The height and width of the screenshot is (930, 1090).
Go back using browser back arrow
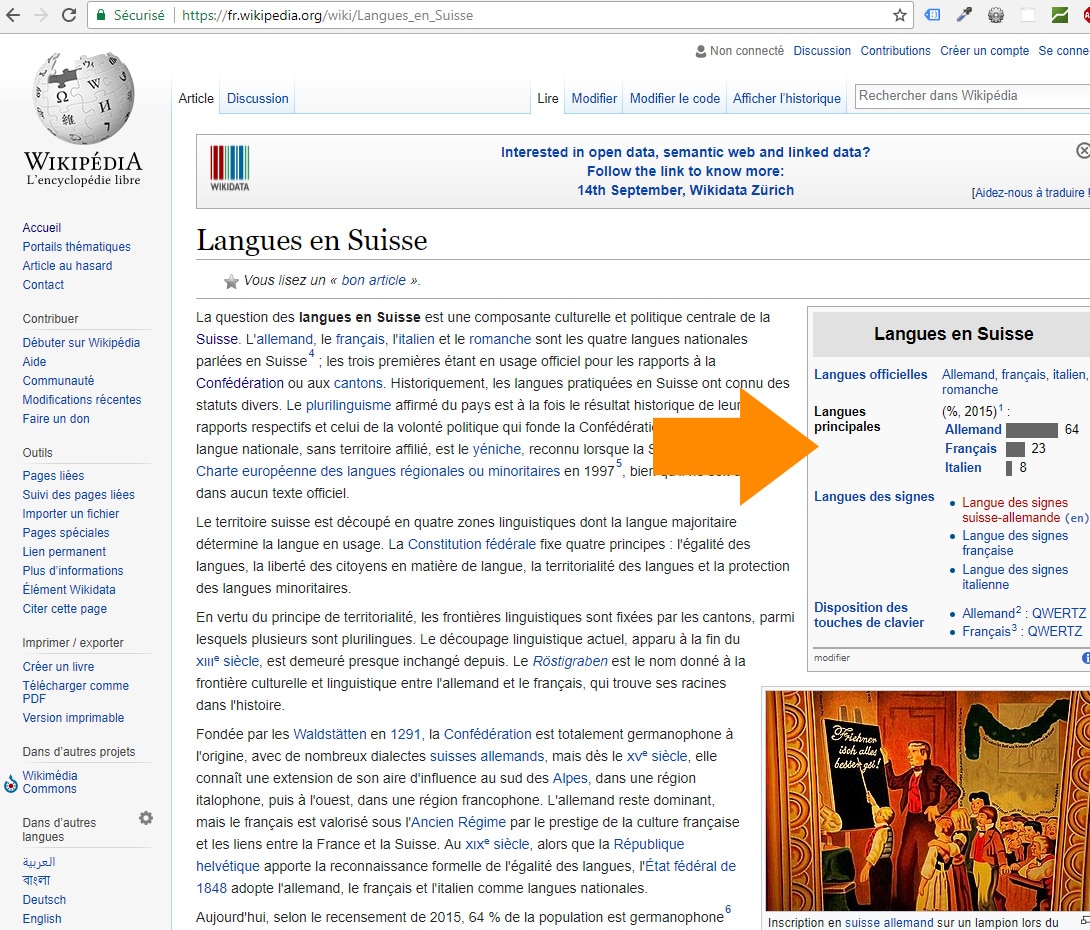[13, 15]
